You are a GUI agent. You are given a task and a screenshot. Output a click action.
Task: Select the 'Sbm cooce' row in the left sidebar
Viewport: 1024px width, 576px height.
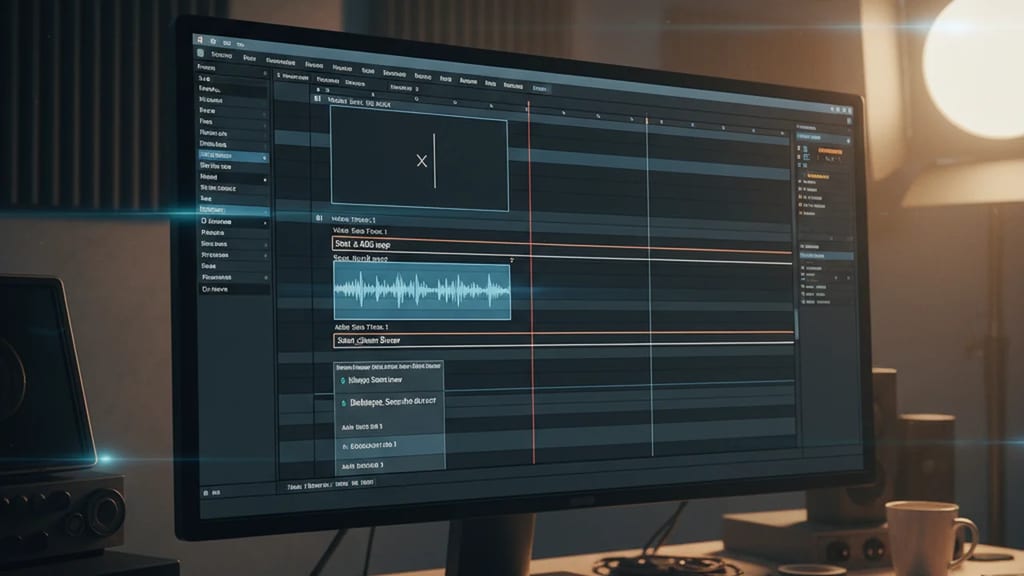pos(233,188)
